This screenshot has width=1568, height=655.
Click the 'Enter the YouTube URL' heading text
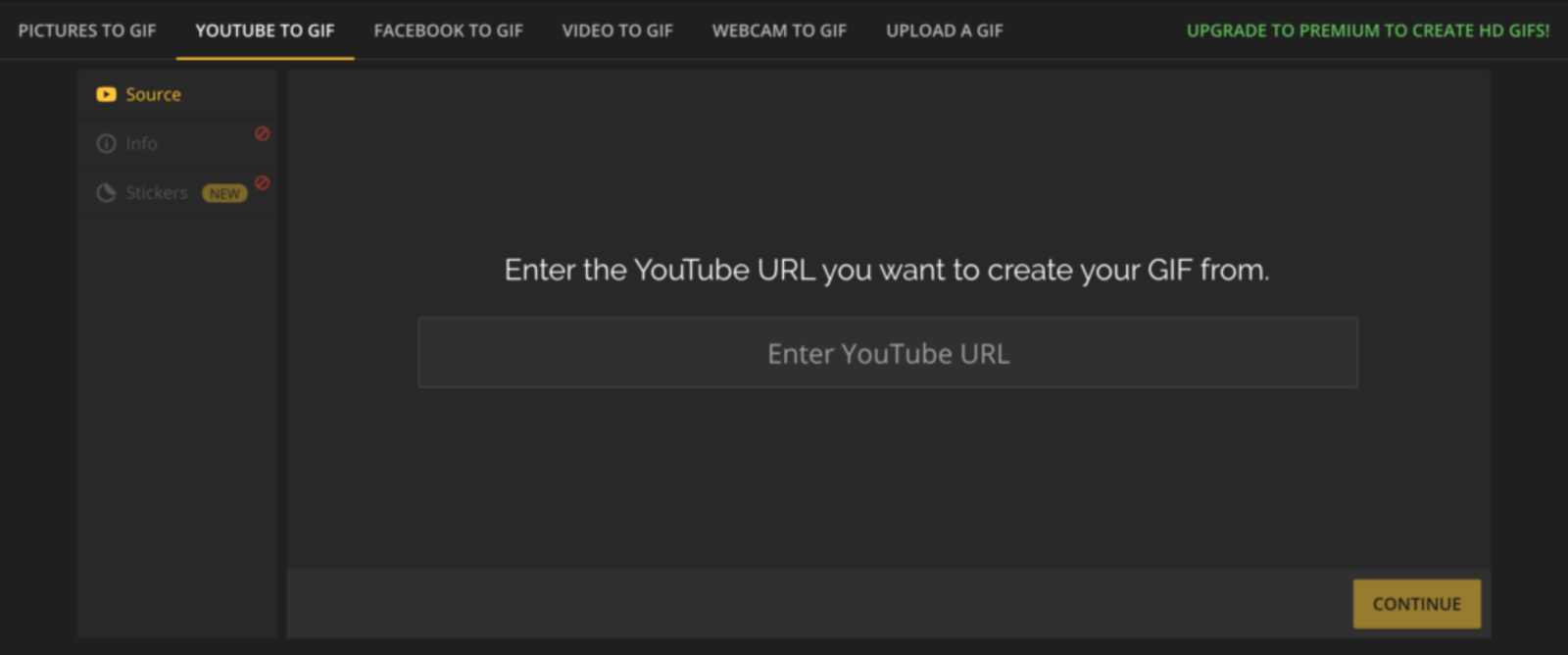pos(886,270)
